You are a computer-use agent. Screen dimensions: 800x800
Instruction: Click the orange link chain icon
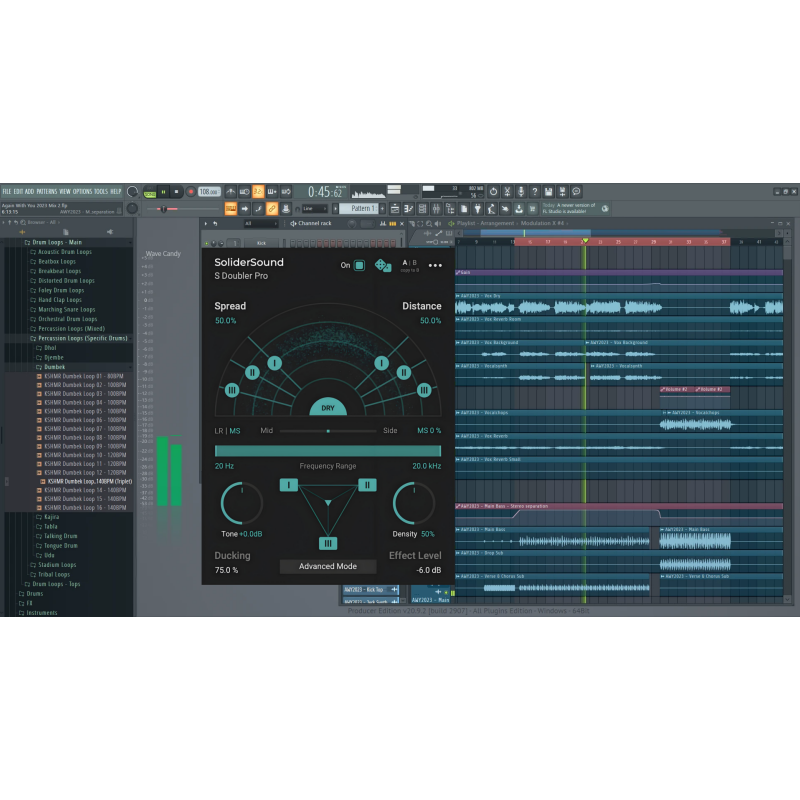(272, 209)
